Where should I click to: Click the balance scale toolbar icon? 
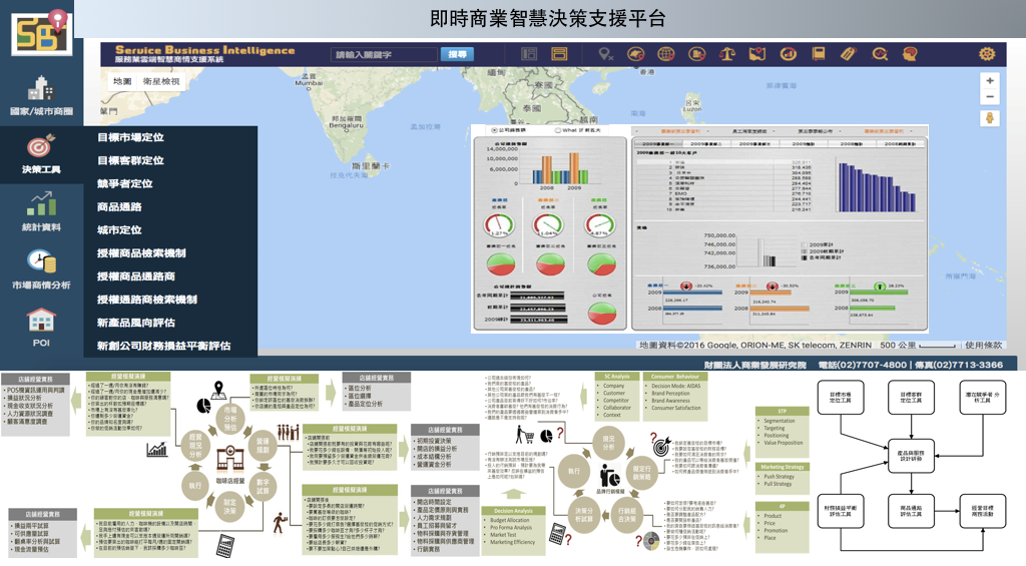click(x=727, y=54)
